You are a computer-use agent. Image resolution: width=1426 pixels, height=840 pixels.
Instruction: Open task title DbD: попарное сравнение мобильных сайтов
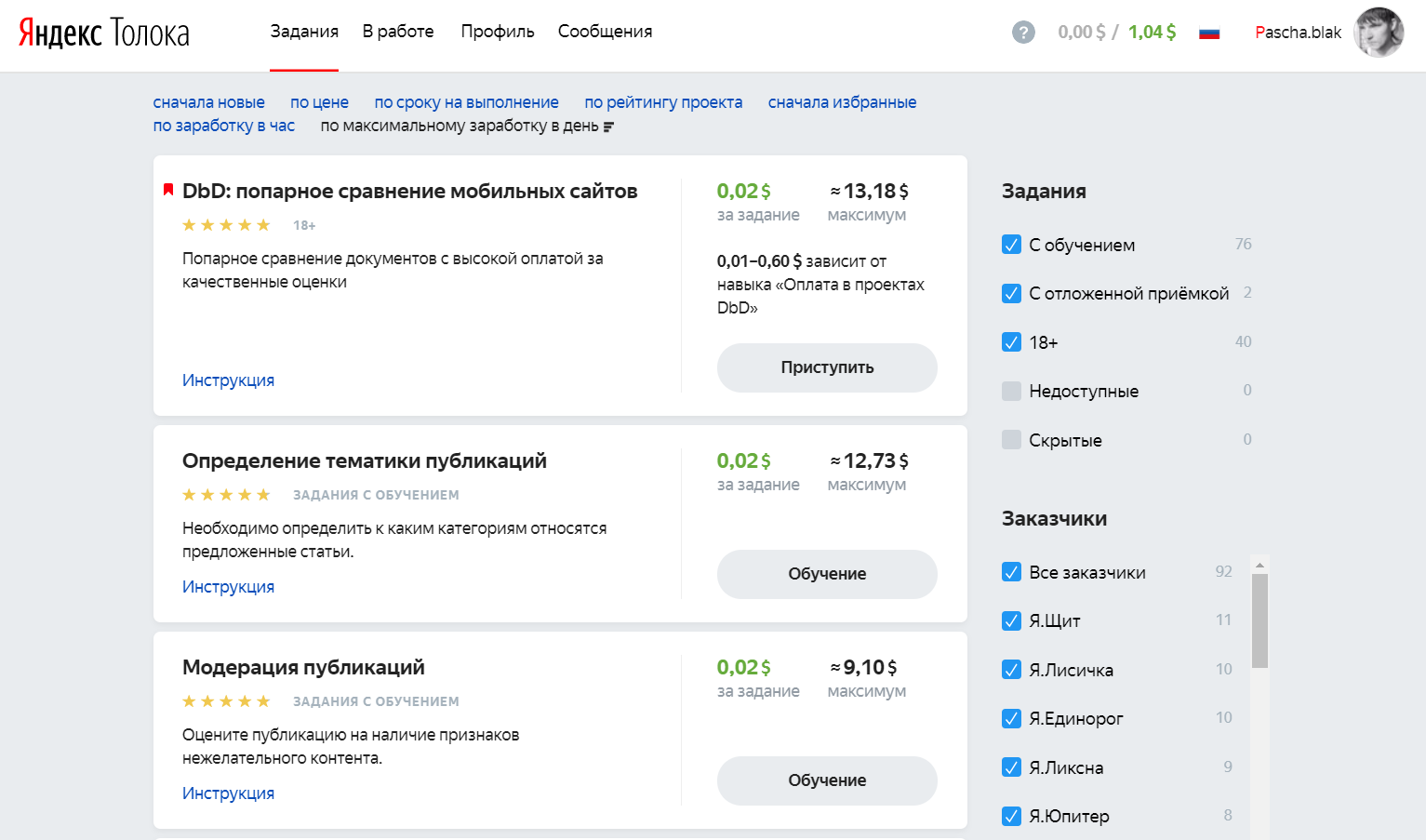[409, 192]
